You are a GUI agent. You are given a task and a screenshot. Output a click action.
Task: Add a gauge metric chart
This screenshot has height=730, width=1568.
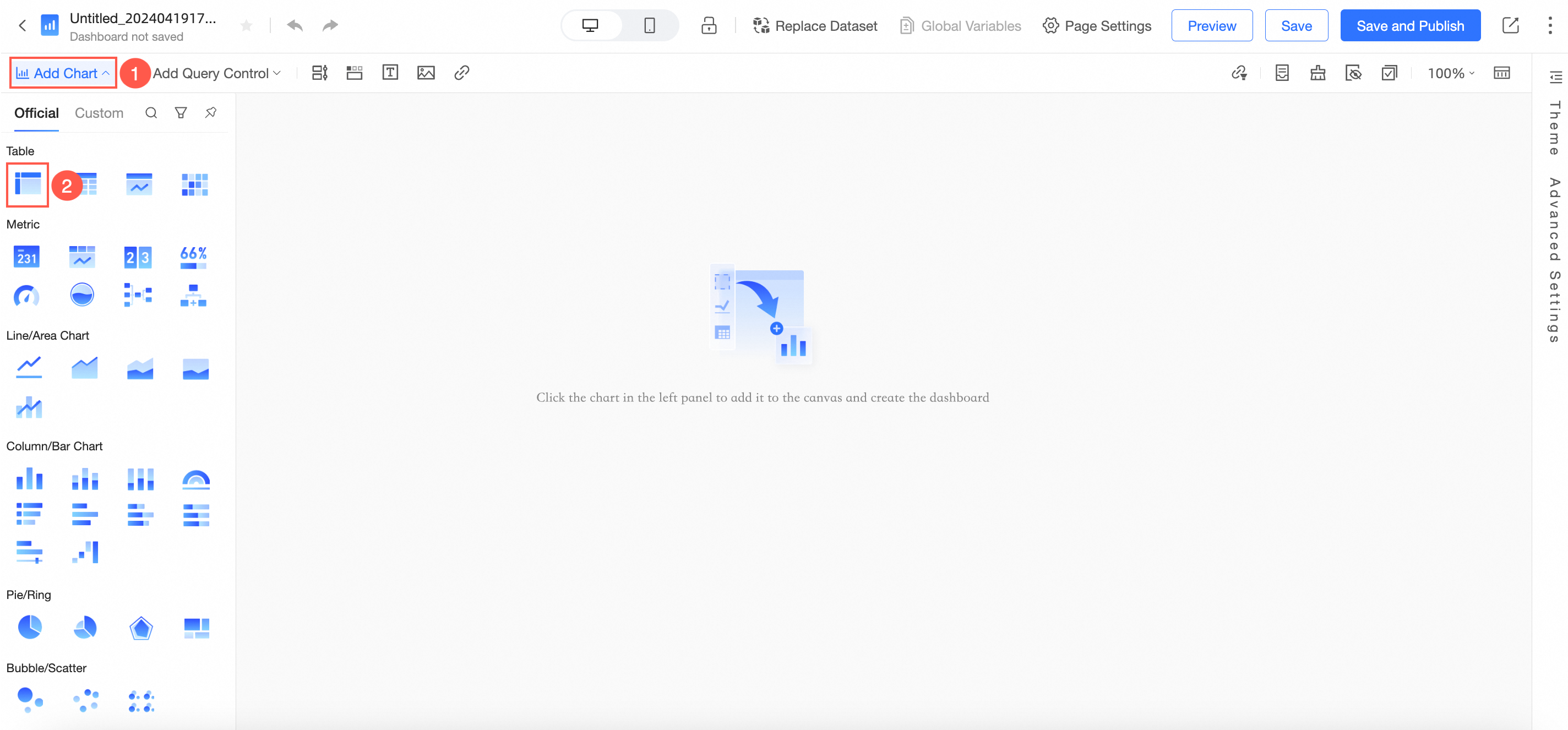pos(27,295)
